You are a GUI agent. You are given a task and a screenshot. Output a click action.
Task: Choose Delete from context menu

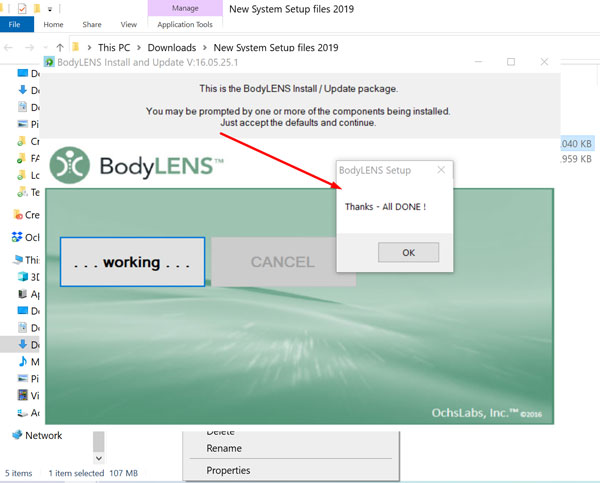(220, 432)
